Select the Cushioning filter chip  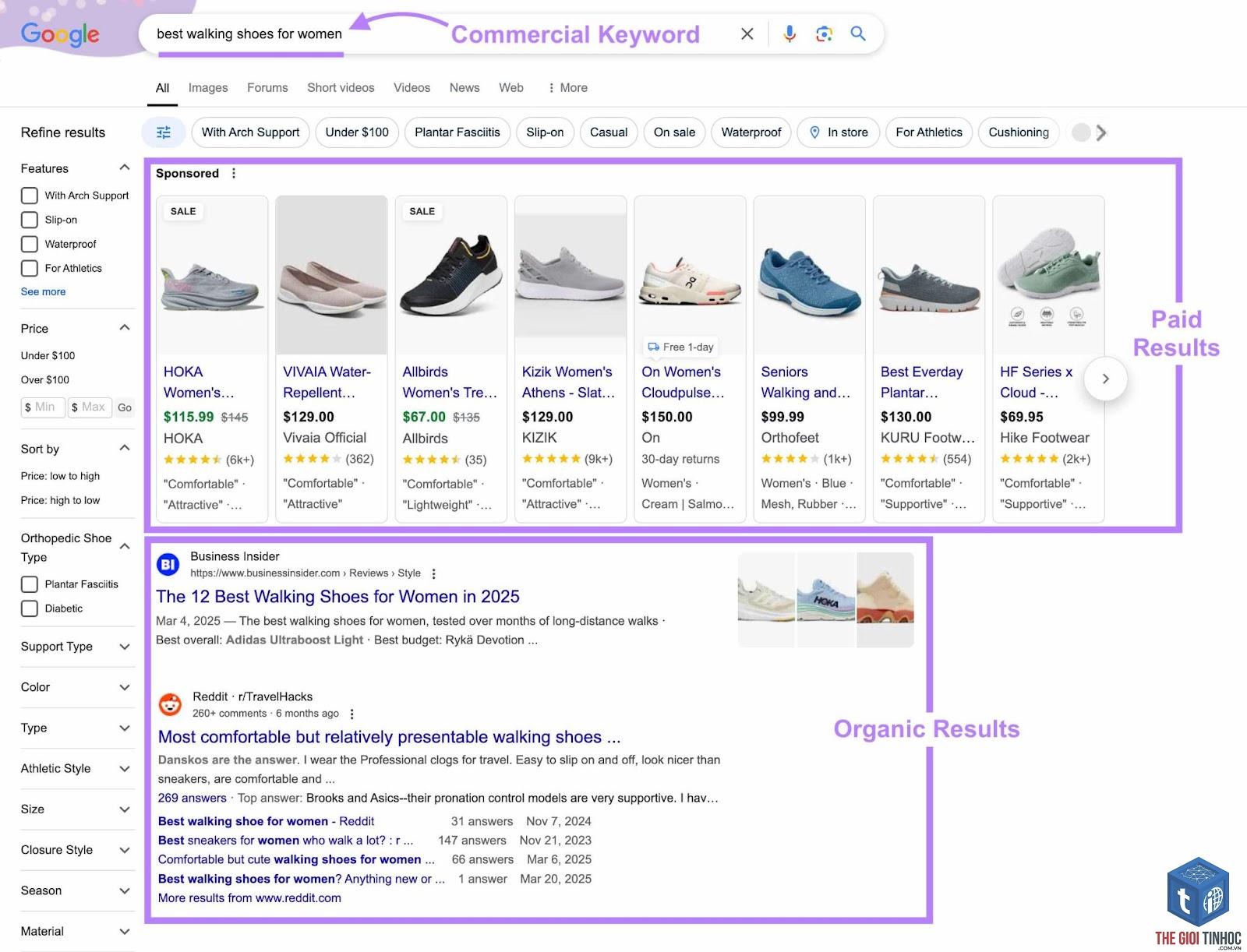pyautogui.click(x=1019, y=132)
